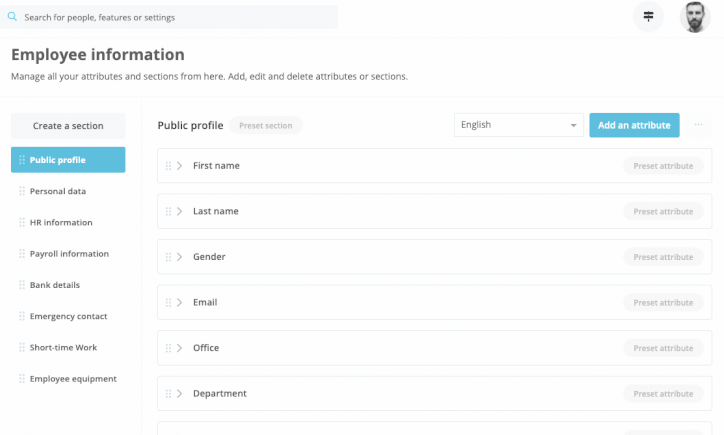Expand the Department attribute chevron
Viewport: 724px width, 435px height.
coord(180,393)
